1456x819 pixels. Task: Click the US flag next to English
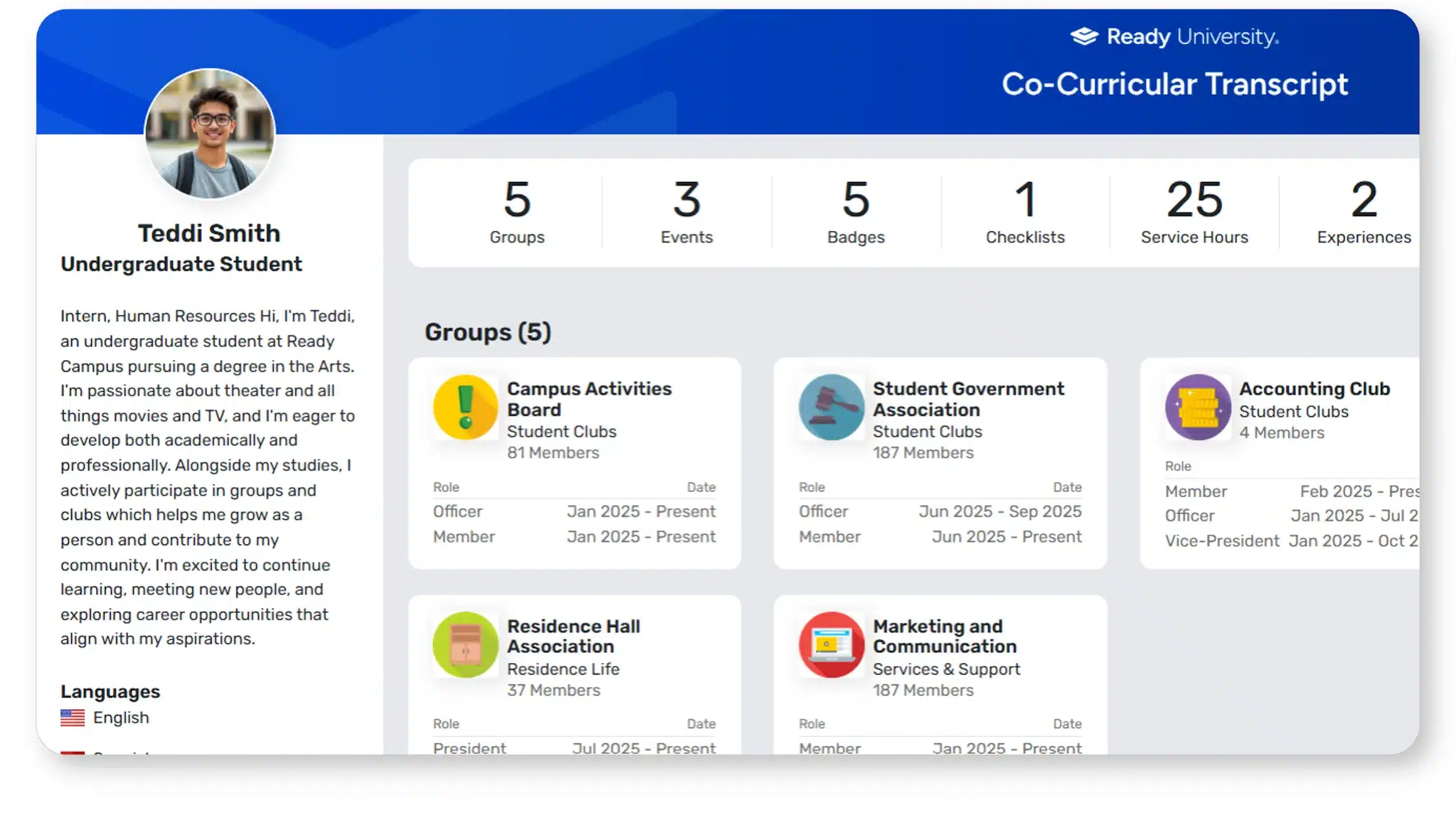pos(73,717)
